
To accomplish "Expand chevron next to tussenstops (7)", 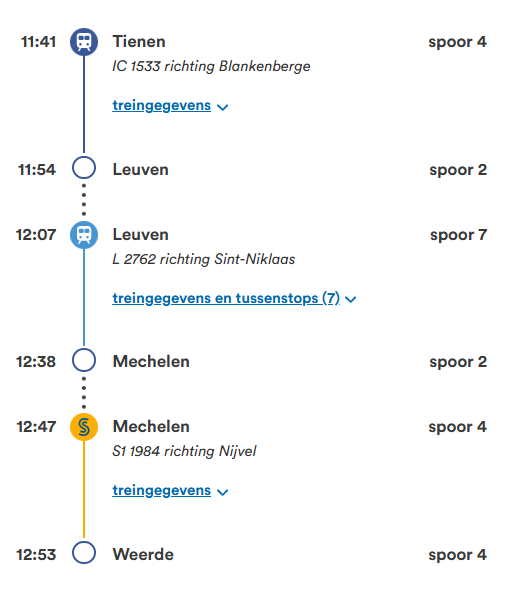I will [351, 300].
